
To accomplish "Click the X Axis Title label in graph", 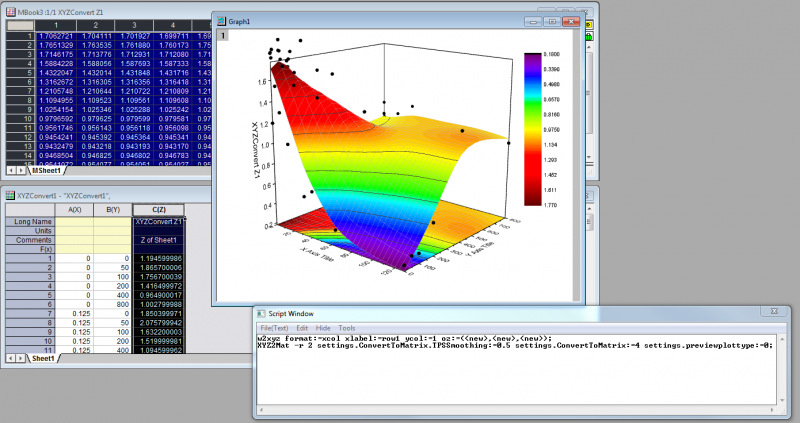I will pyautogui.click(x=317, y=255).
